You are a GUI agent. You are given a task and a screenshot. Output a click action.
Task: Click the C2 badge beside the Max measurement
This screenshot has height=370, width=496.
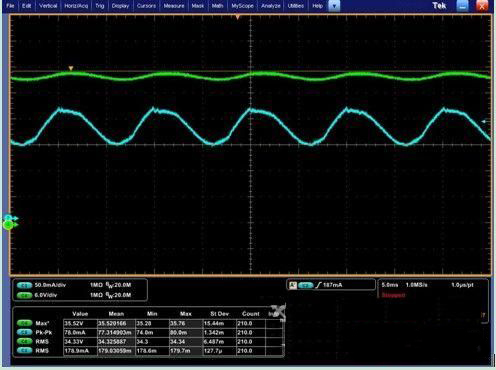click(24, 323)
